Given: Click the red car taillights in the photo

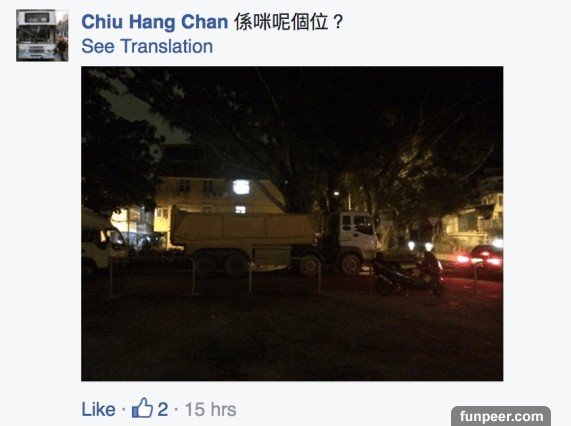Looking at the screenshot, I should click(480, 259).
